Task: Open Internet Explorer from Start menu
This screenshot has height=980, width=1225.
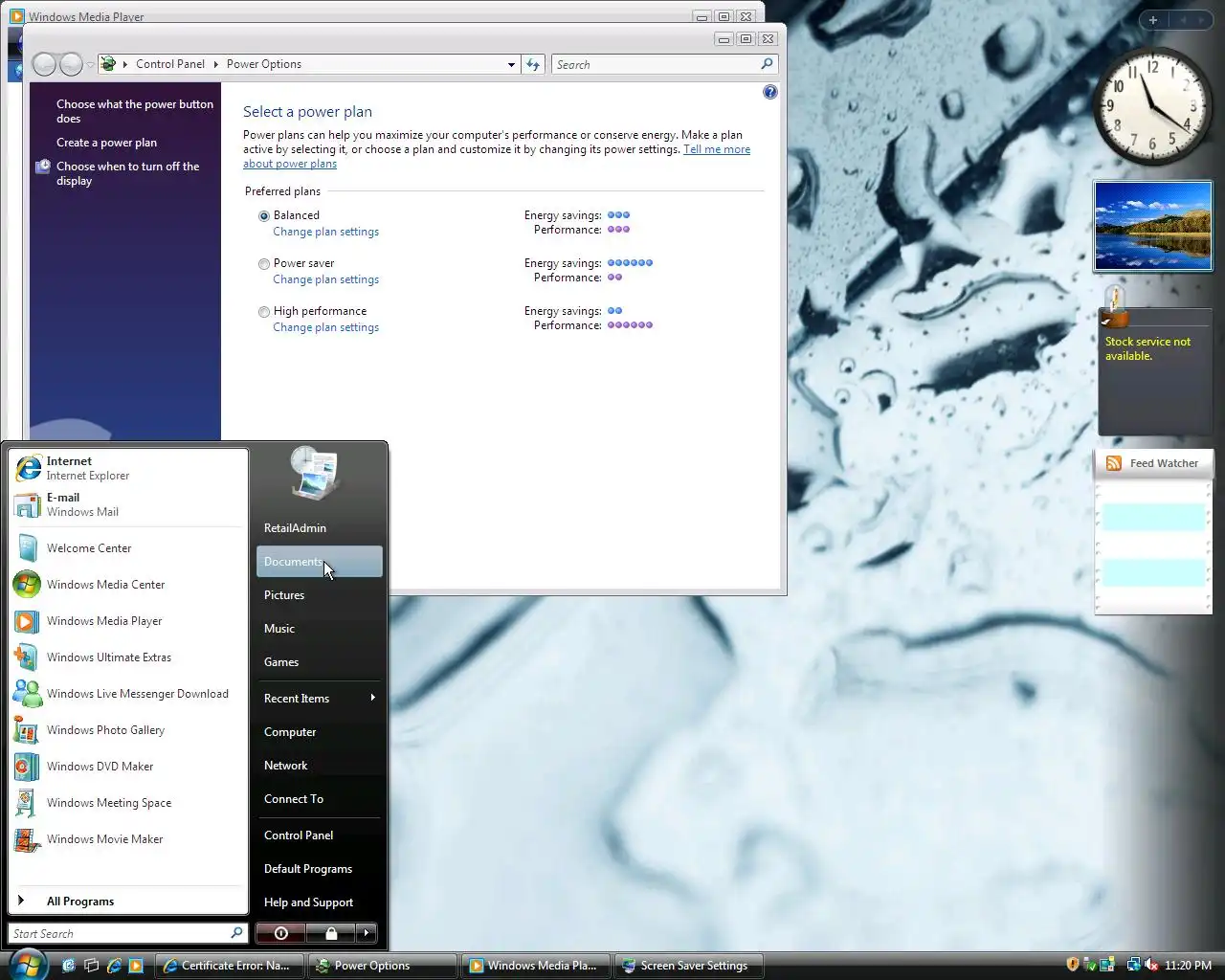Action: 127,468
